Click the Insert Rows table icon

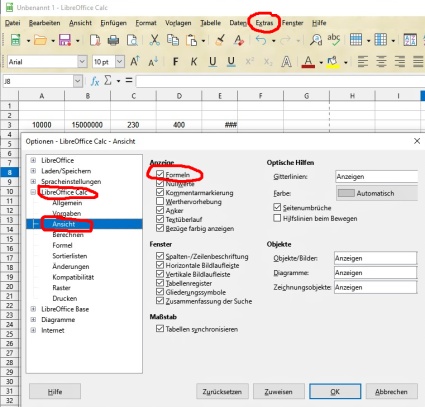point(356,40)
